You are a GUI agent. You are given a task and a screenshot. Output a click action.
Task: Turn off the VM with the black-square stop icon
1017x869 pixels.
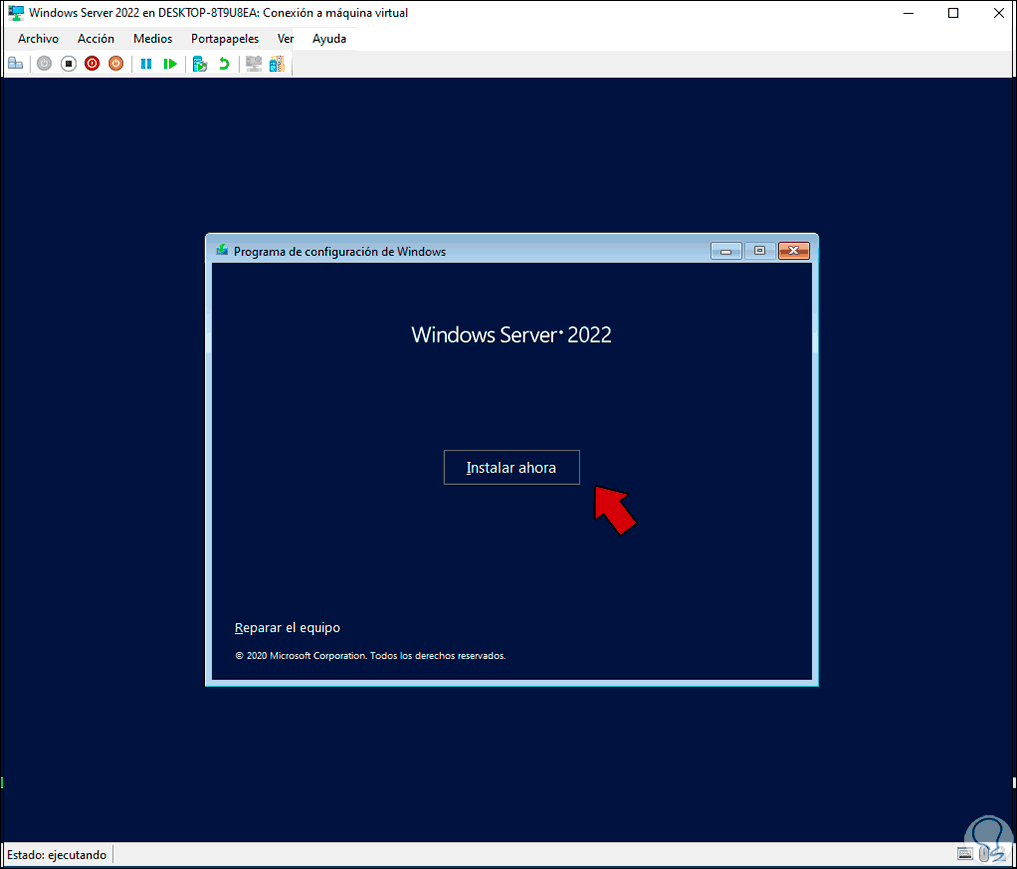68,64
